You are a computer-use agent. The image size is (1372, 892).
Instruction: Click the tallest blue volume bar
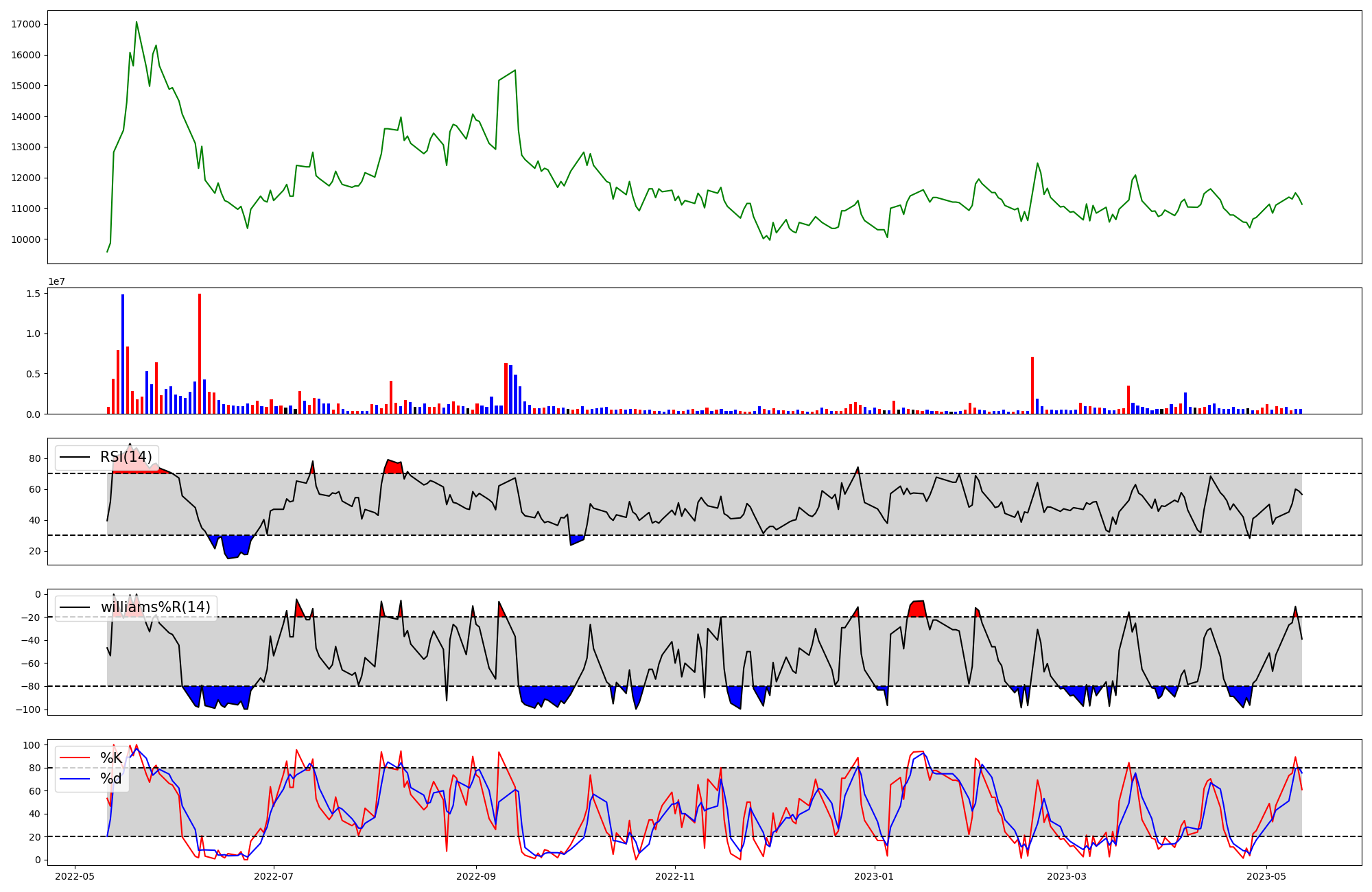[x=123, y=353]
